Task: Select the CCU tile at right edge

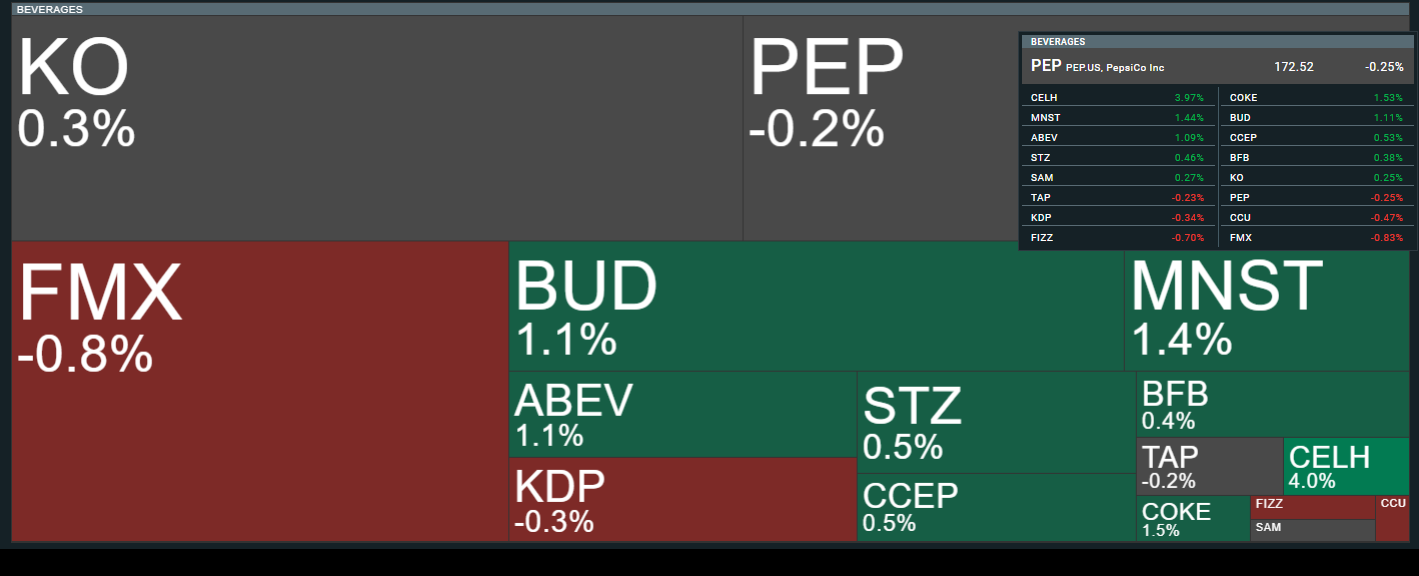Action: (1392, 518)
